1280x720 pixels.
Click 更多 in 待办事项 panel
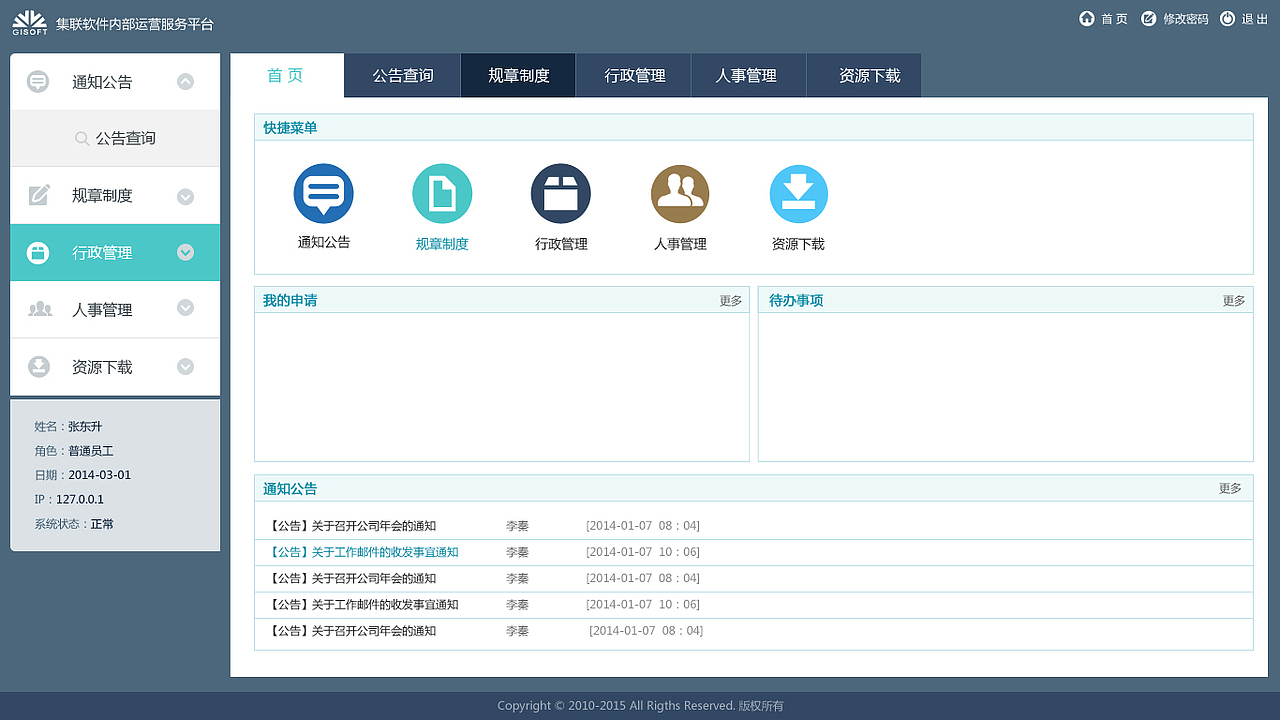pos(1234,301)
